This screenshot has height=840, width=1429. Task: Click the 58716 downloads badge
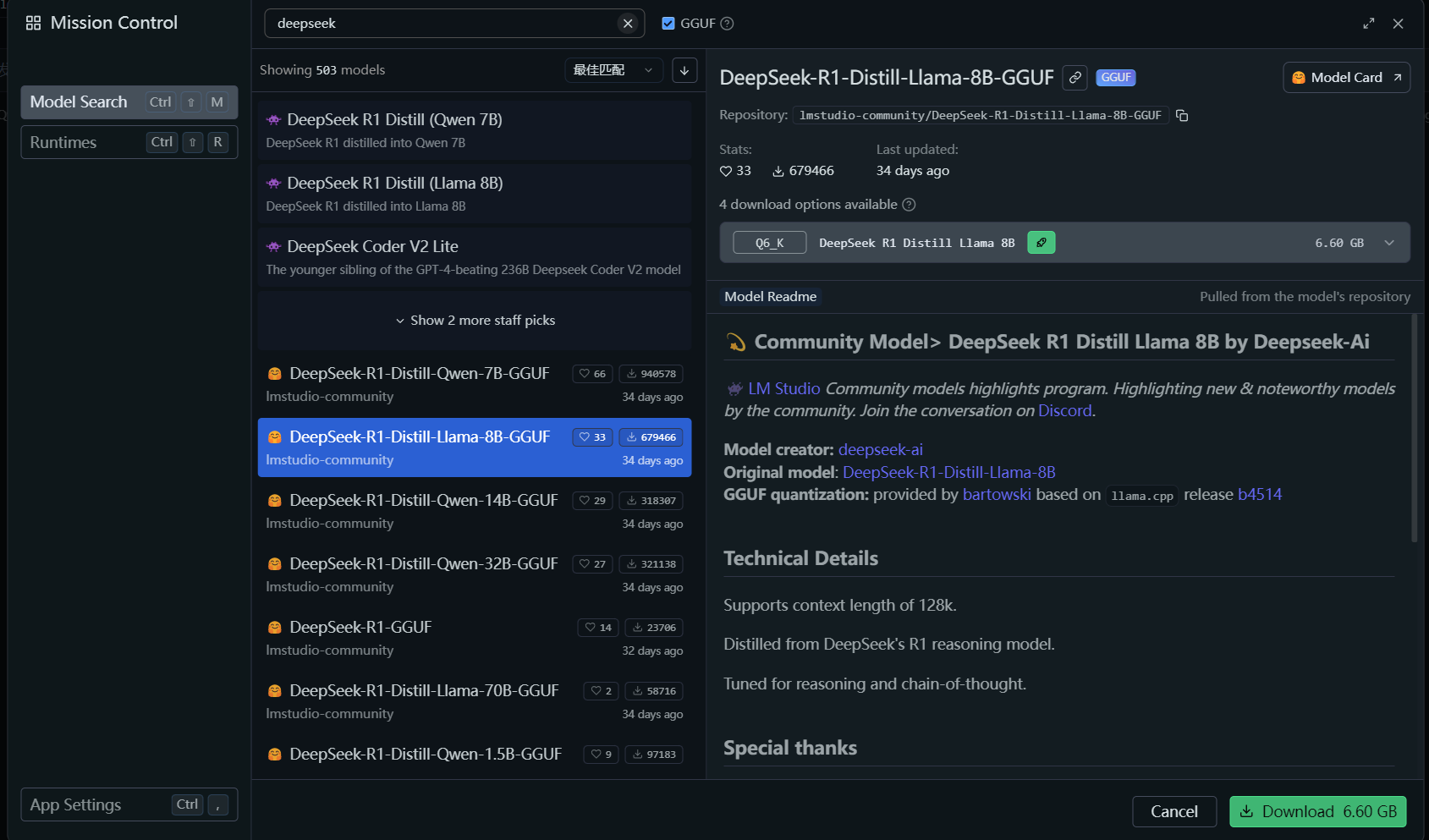coord(653,691)
